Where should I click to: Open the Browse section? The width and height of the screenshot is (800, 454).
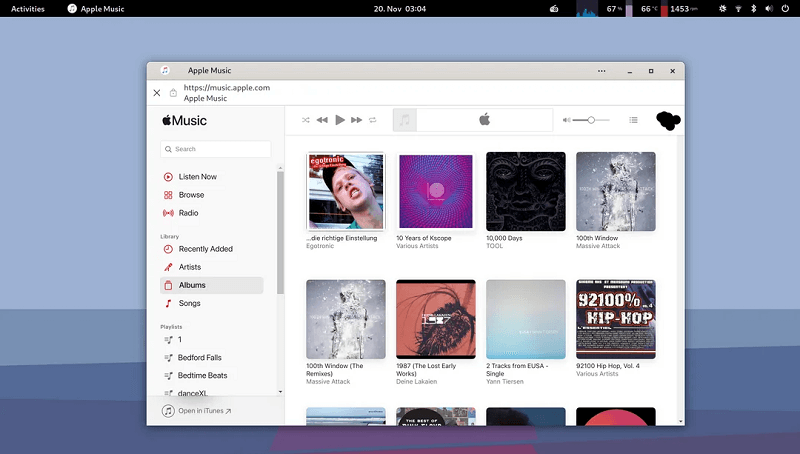(x=191, y=195)
